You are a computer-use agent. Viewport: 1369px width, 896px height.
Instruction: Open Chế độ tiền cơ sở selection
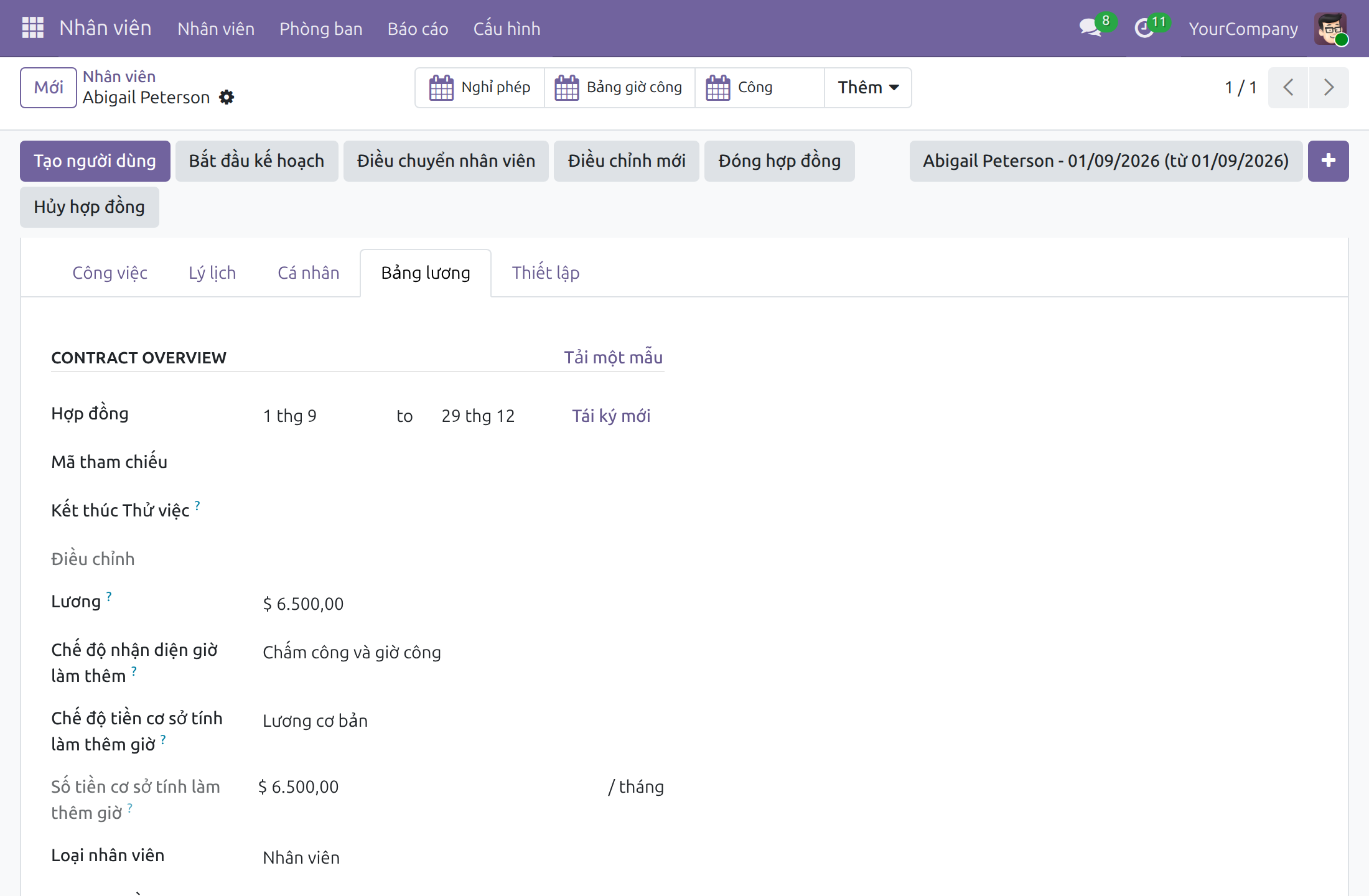click(x=463, y=721)
